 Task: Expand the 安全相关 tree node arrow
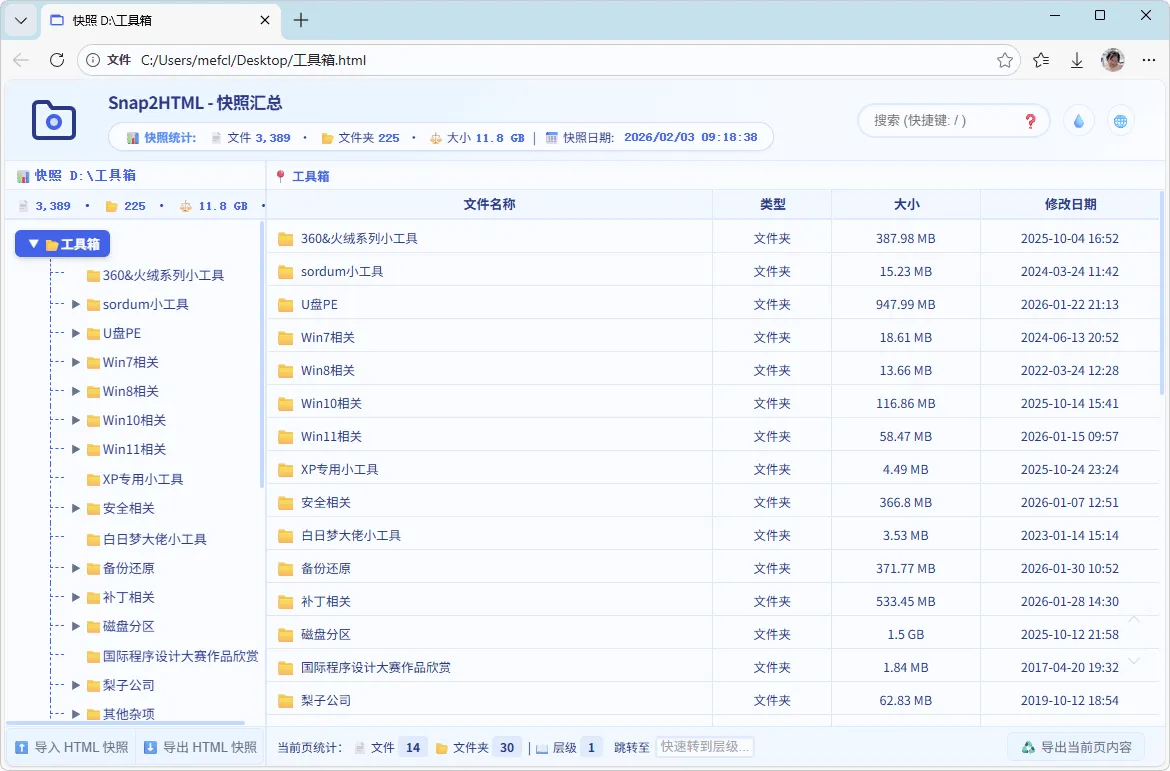(75, 508)
